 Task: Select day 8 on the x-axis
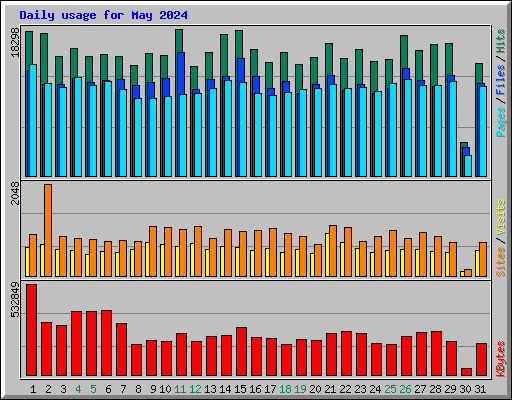pos(138,389)
